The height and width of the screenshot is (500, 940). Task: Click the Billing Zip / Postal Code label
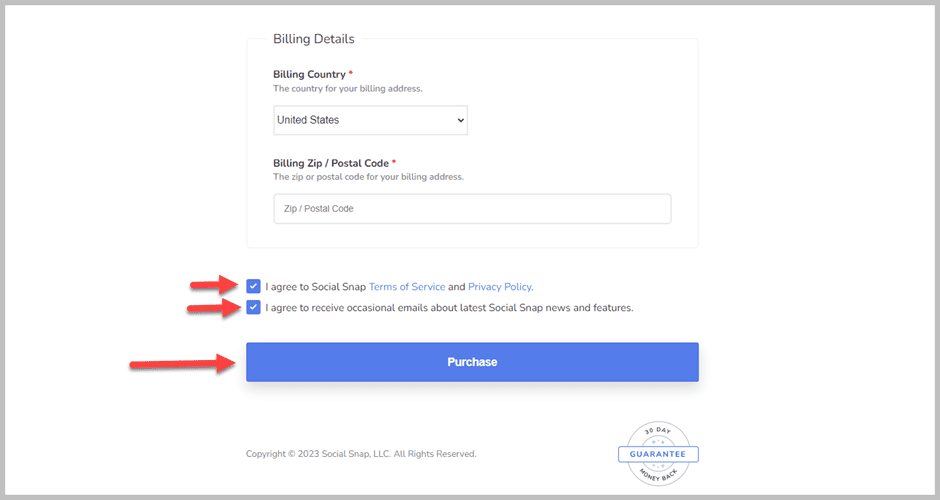coord(331,163)
